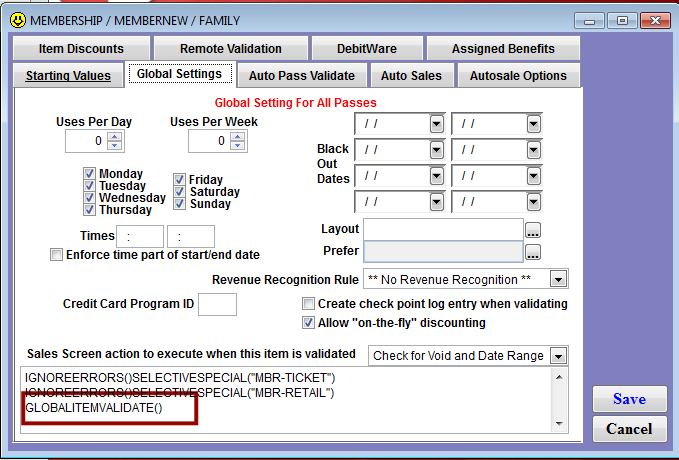Select the Global Settings tab
This screenshot has width=679, height=460.
179,74
